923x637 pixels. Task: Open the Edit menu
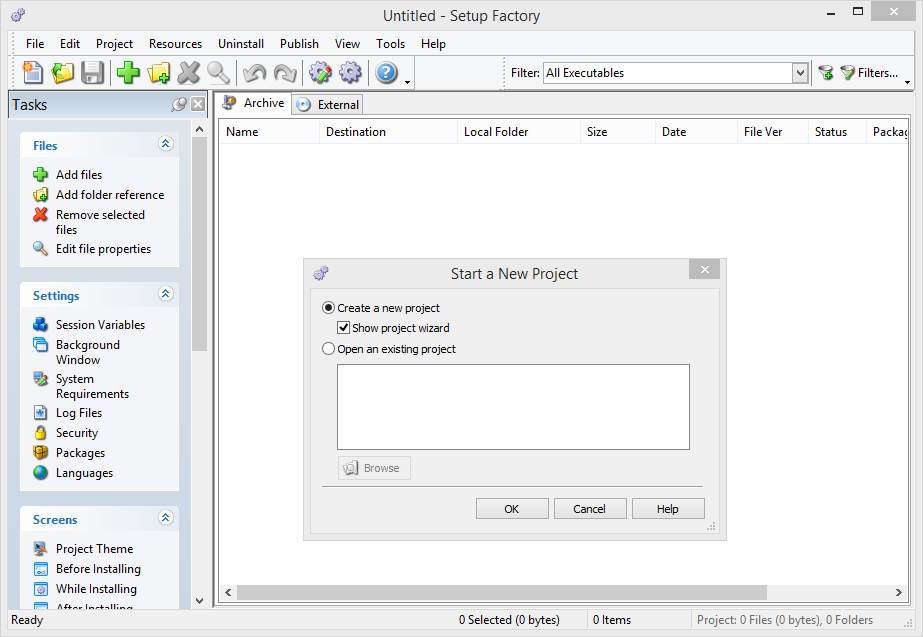[x=69, y=44]
